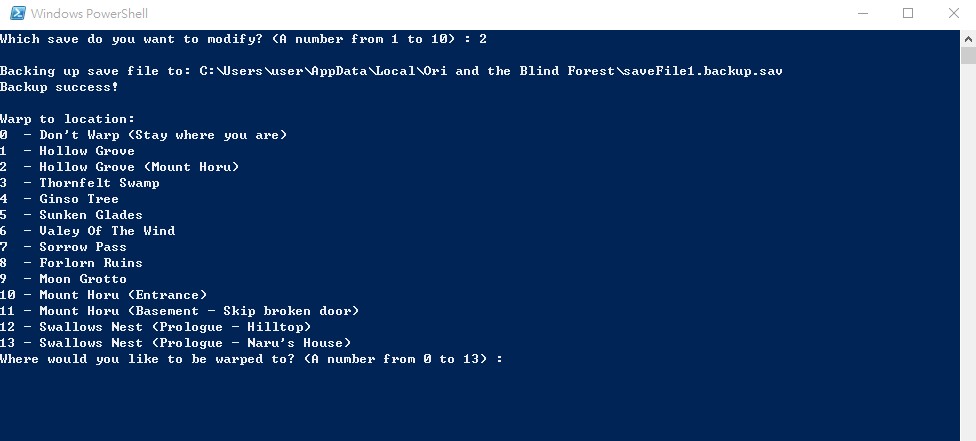Click the scrollbar up arrow
Image resolution: width=976 pixels, height=441 pixels.
pyautogui.click(x=968, y=37)
